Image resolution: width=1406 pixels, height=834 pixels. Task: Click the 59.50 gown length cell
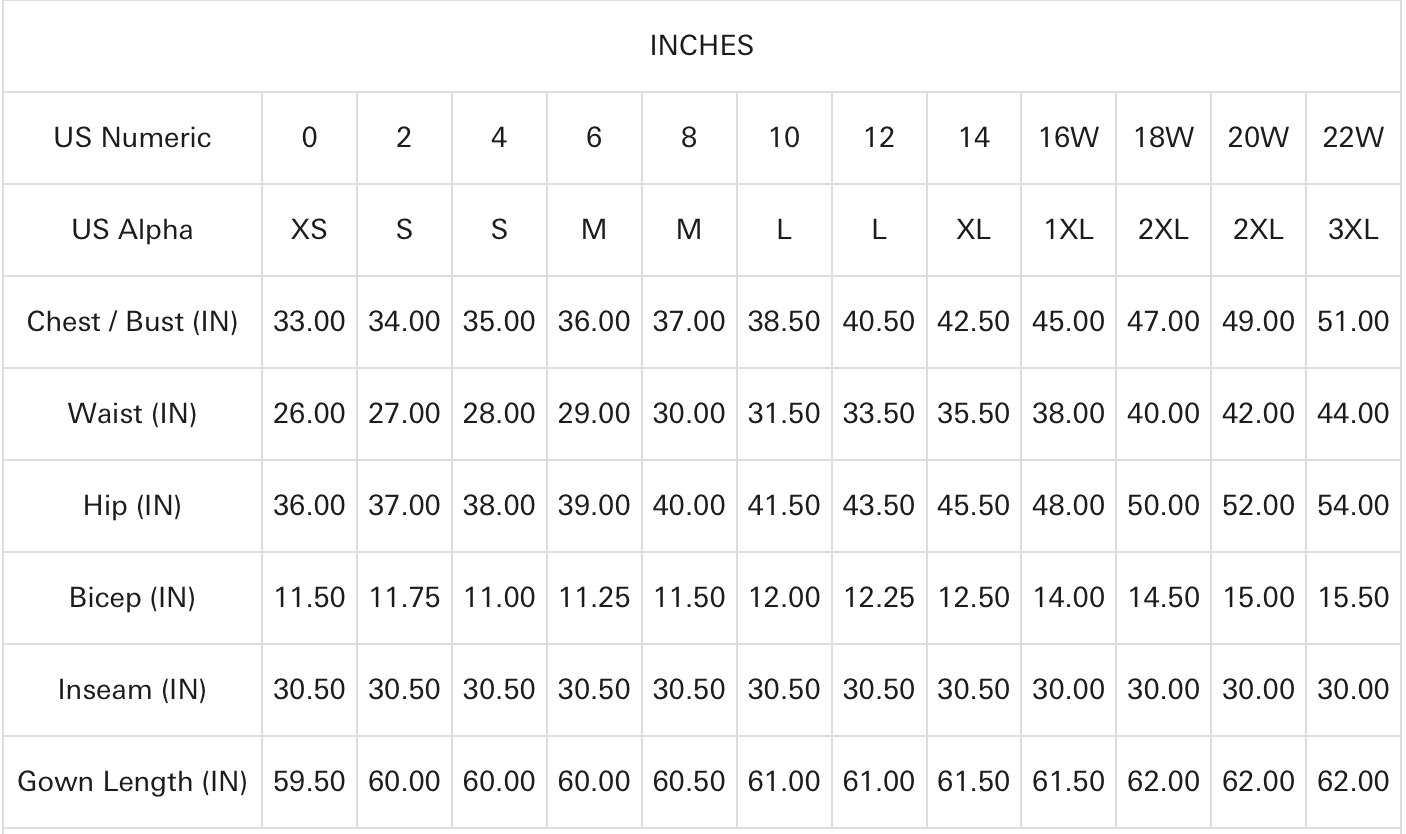309,782
